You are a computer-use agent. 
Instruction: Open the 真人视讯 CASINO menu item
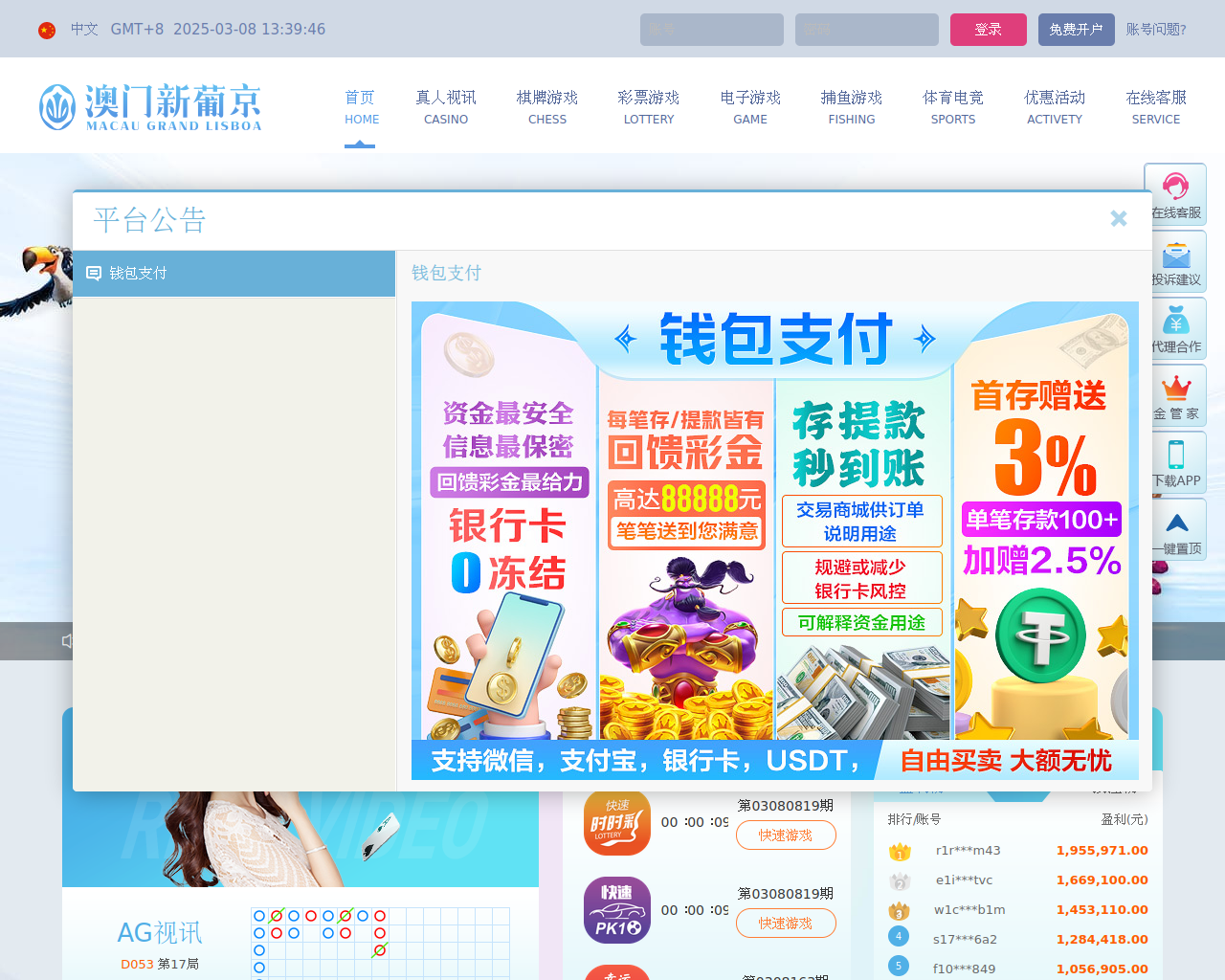(x=446, y=107)
